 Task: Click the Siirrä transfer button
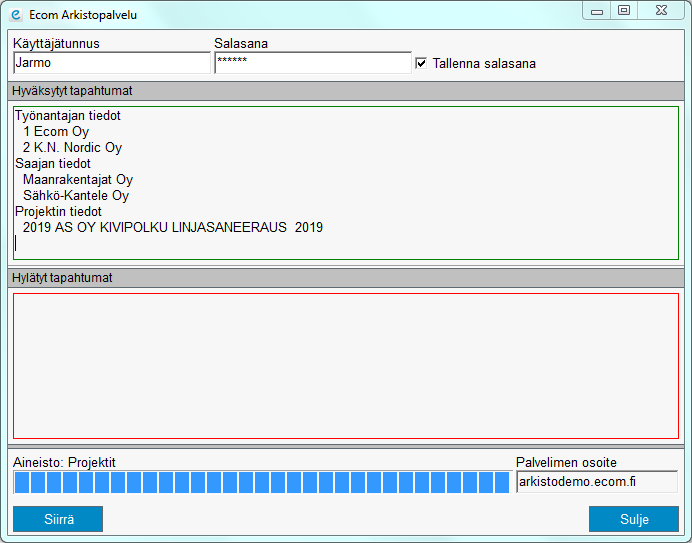point(58,519)
